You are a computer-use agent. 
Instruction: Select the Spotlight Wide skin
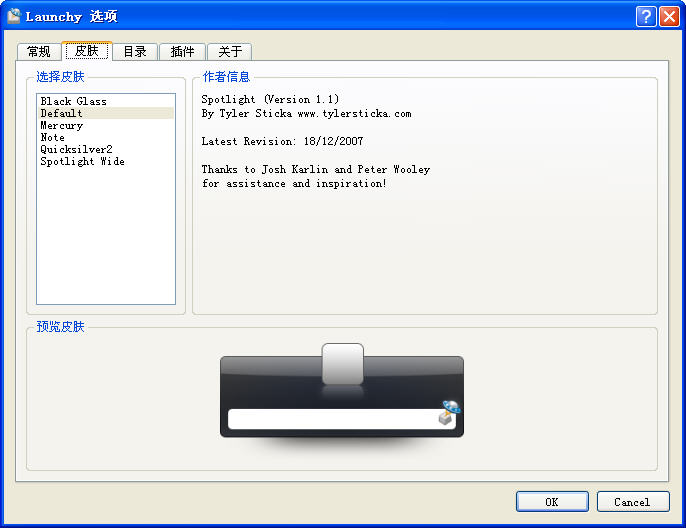point(106,161)
